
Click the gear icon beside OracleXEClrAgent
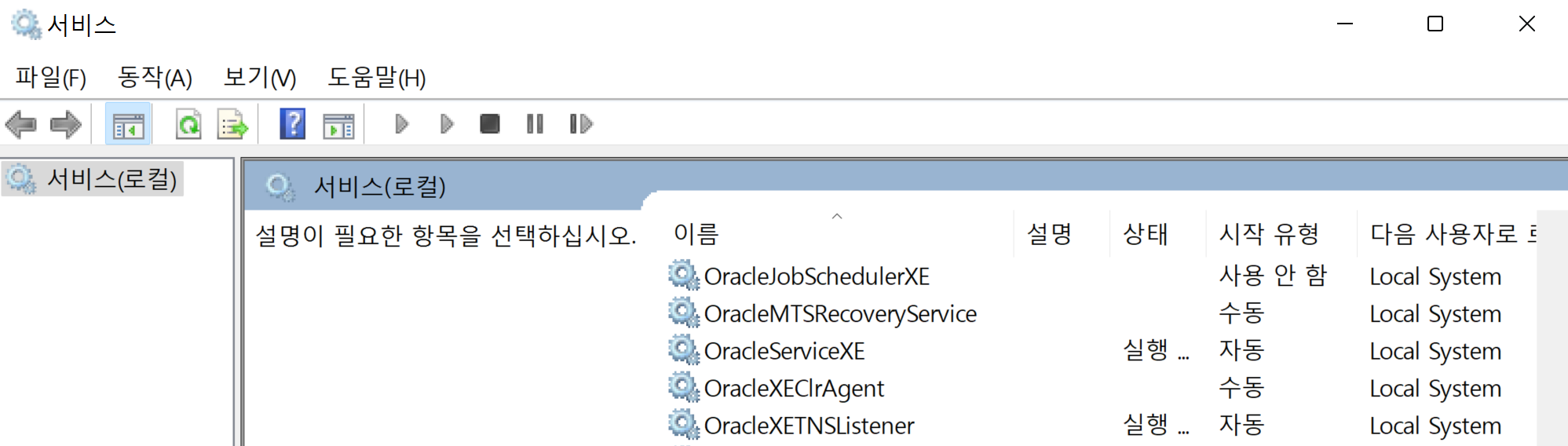click(x=684, y=387)
